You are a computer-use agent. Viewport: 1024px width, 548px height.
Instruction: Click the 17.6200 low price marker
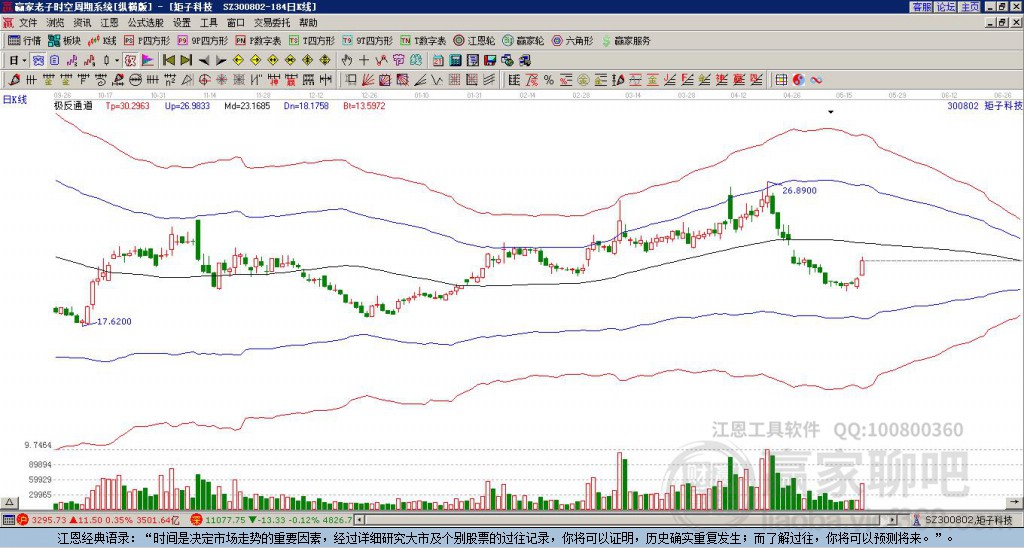click(x=114, y=321)
